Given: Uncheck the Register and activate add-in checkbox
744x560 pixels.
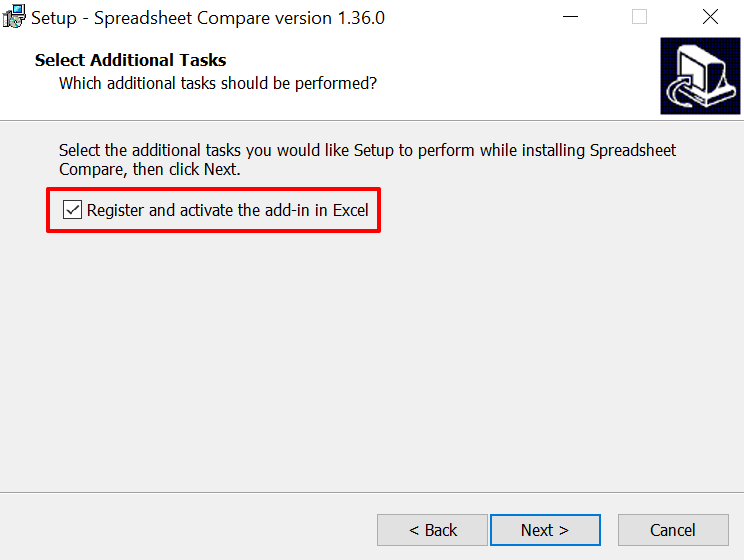Looking at the screenshot, I should 72,210.
